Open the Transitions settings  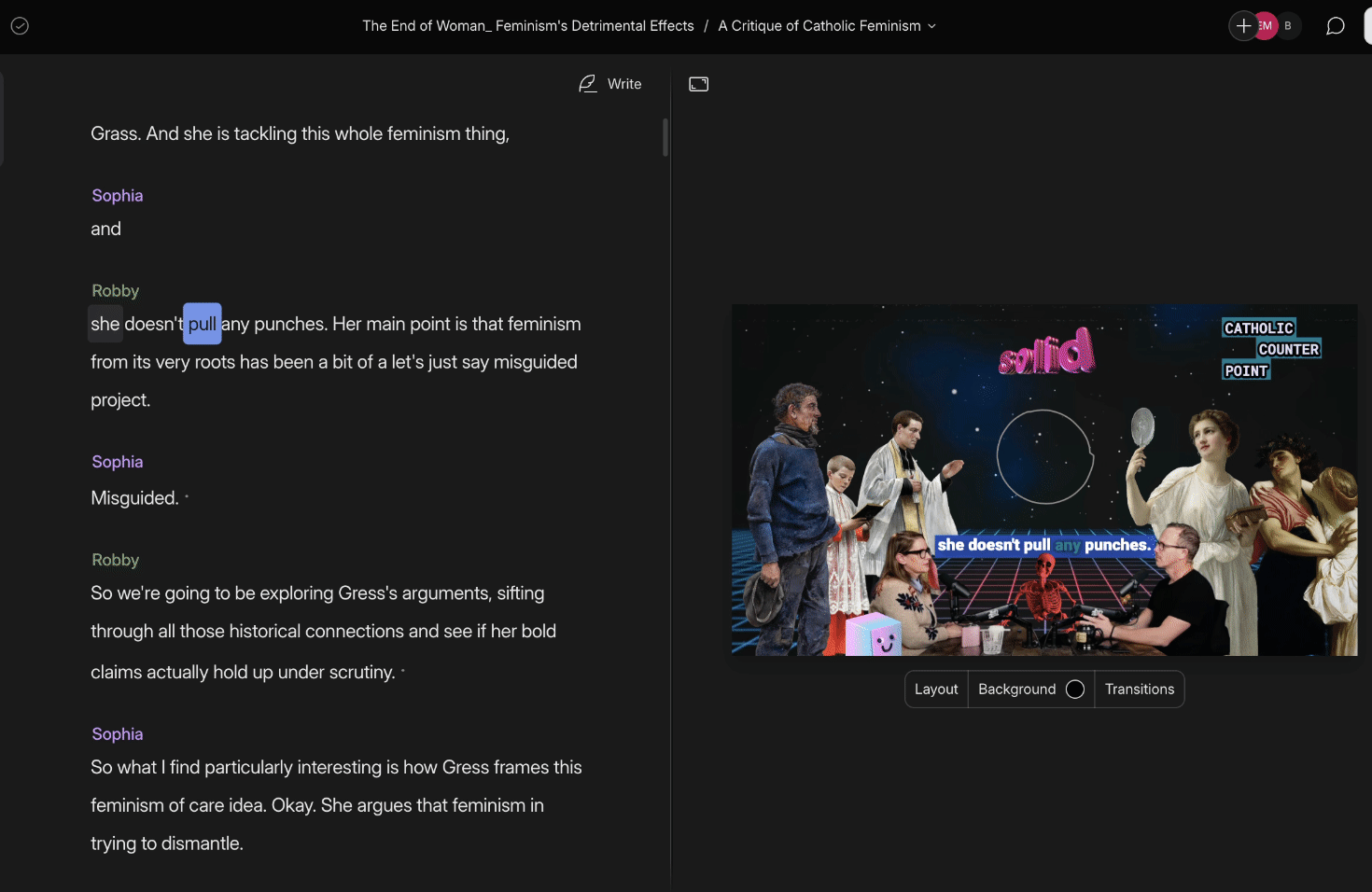click(1140, 690)
